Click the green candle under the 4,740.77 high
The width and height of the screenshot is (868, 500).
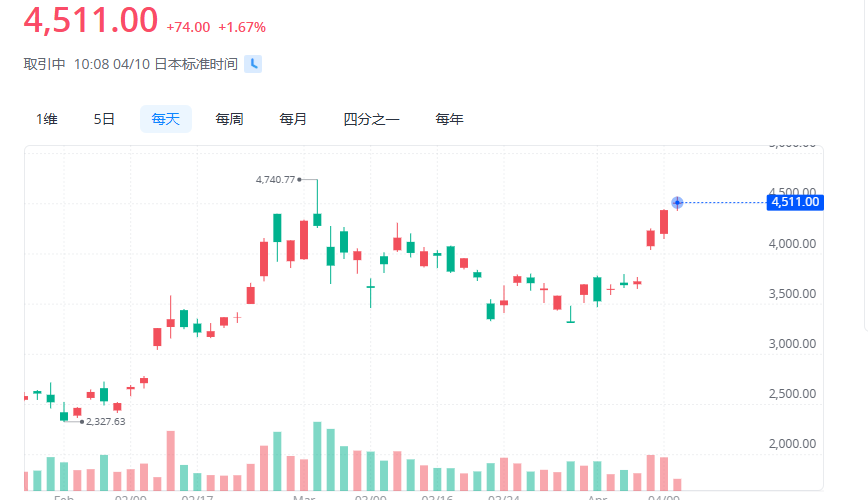pos(317,219)
